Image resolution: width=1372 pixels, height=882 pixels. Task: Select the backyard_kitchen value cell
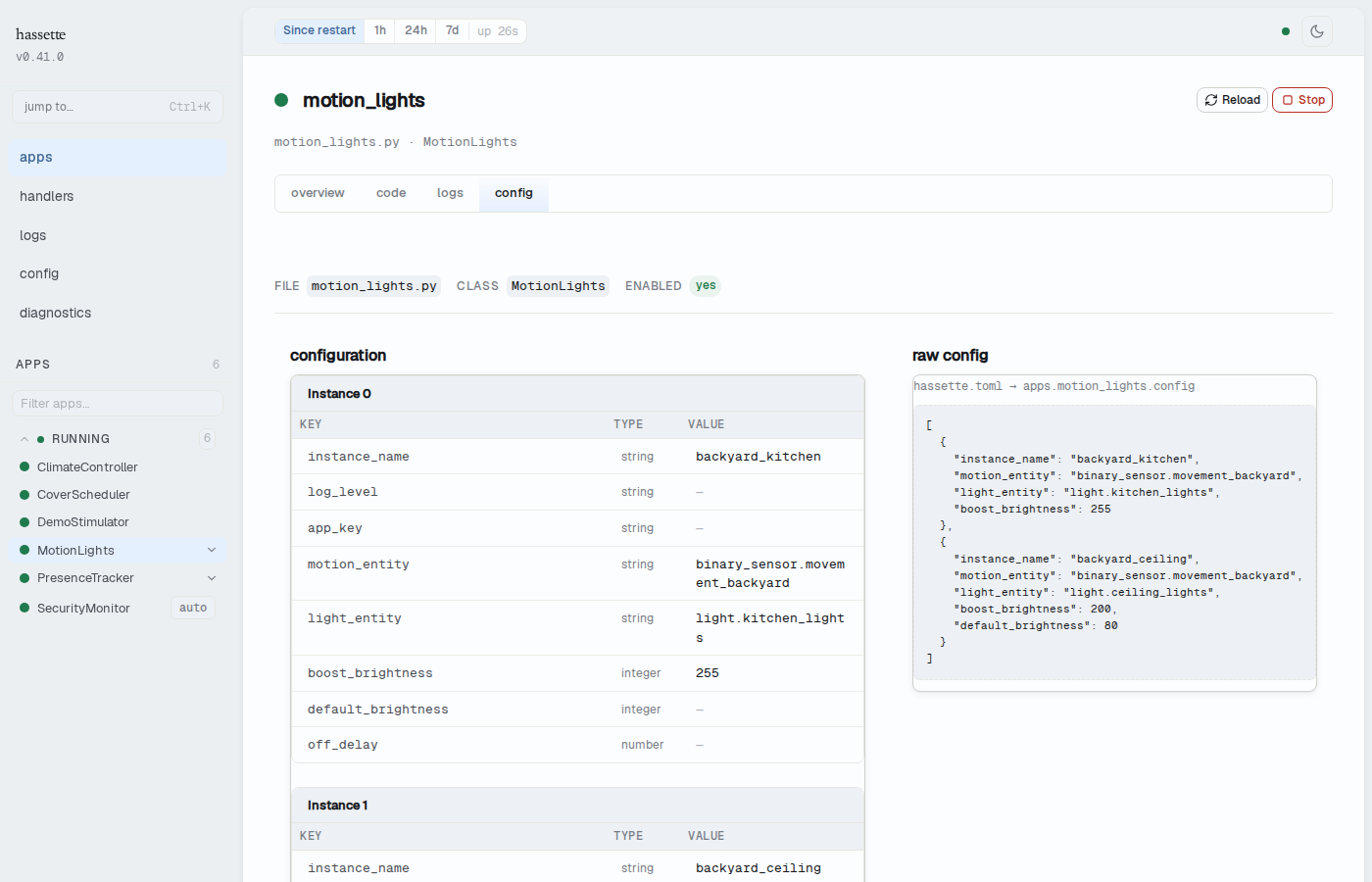(759, 457)
